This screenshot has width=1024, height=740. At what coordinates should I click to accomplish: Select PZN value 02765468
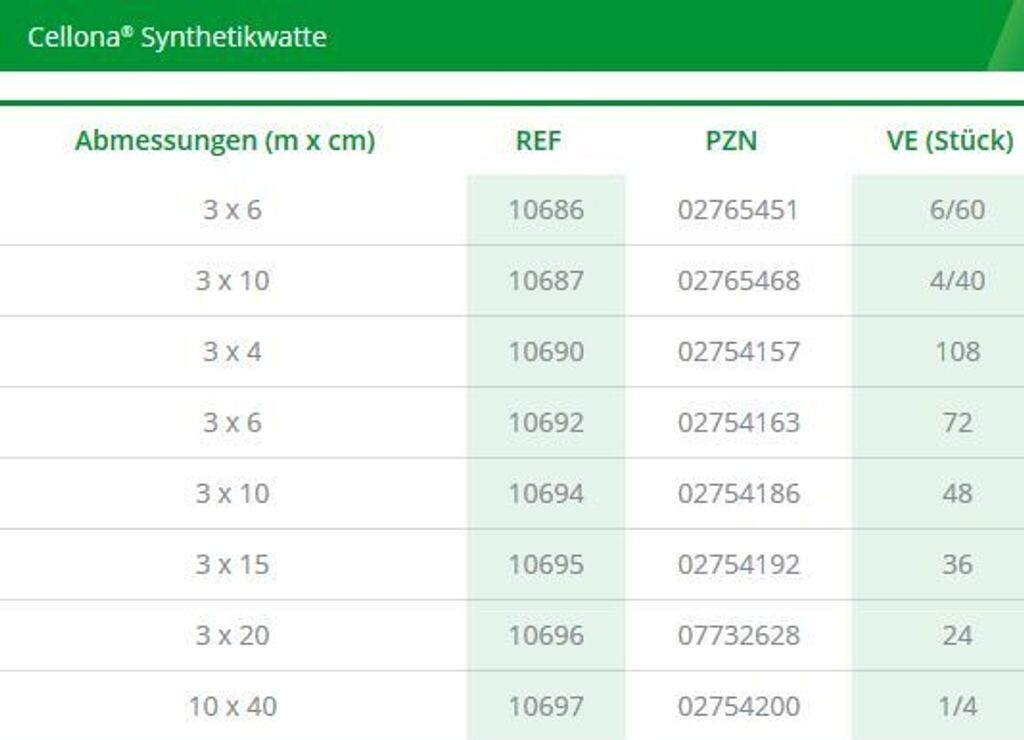click(738, 281)
